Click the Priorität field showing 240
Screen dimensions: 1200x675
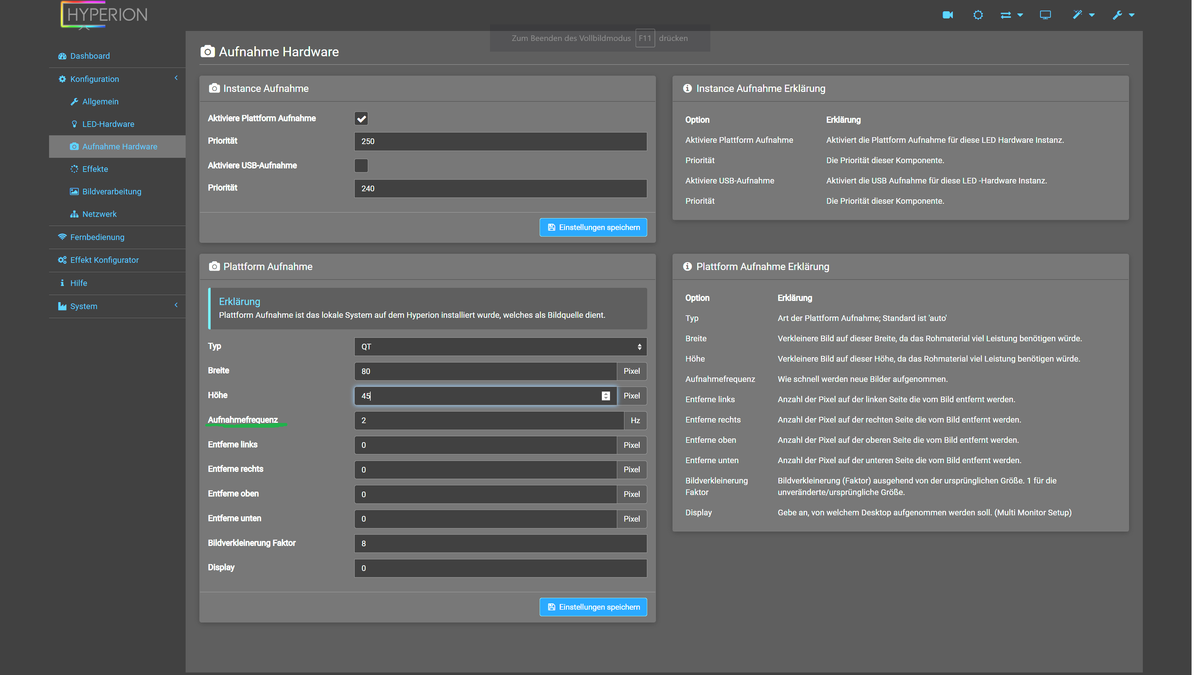500,188
